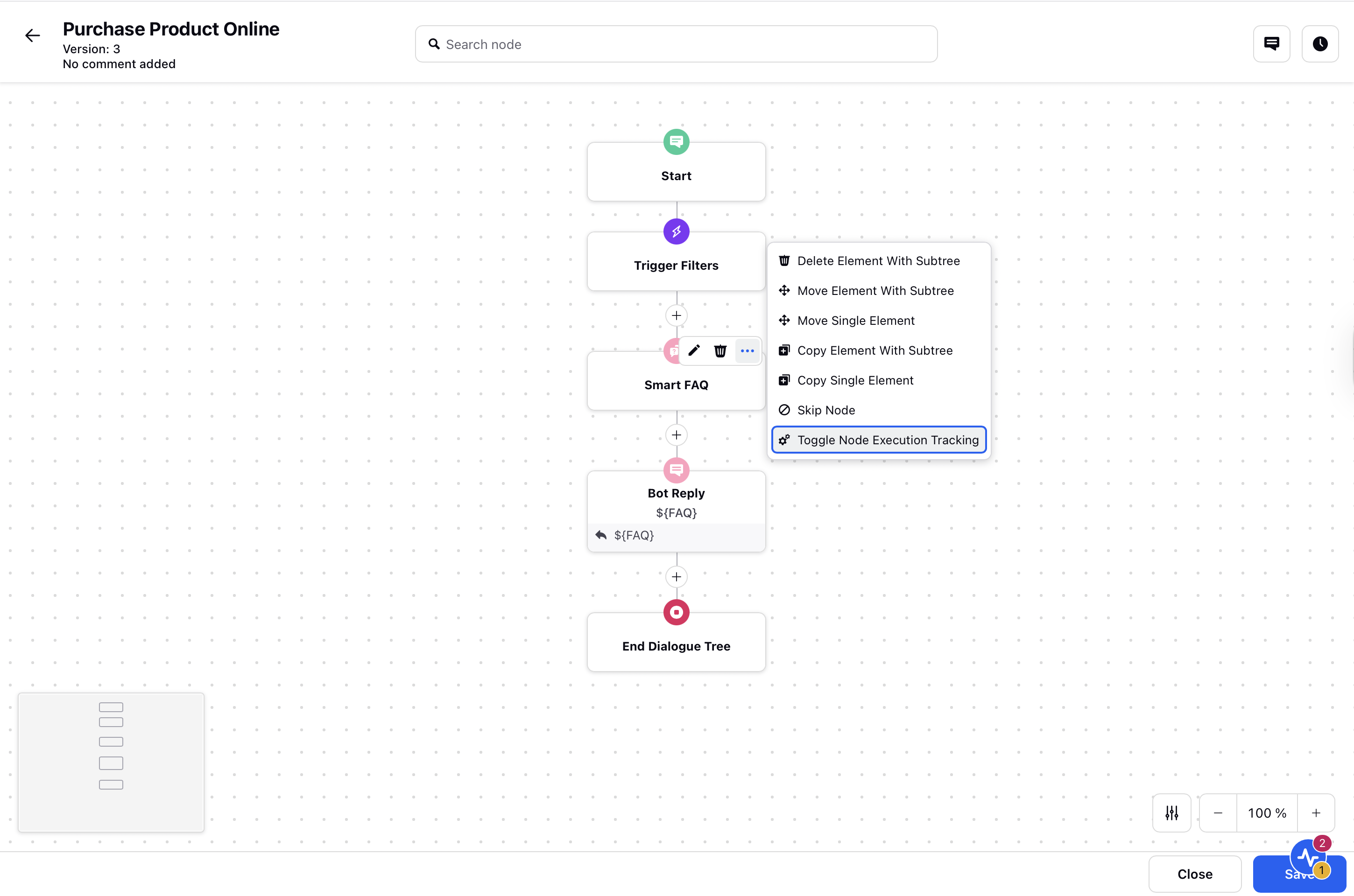This screenshot has height=896, width=1354.
Task: Click the Close button
Action: (x=1194, y=874)
